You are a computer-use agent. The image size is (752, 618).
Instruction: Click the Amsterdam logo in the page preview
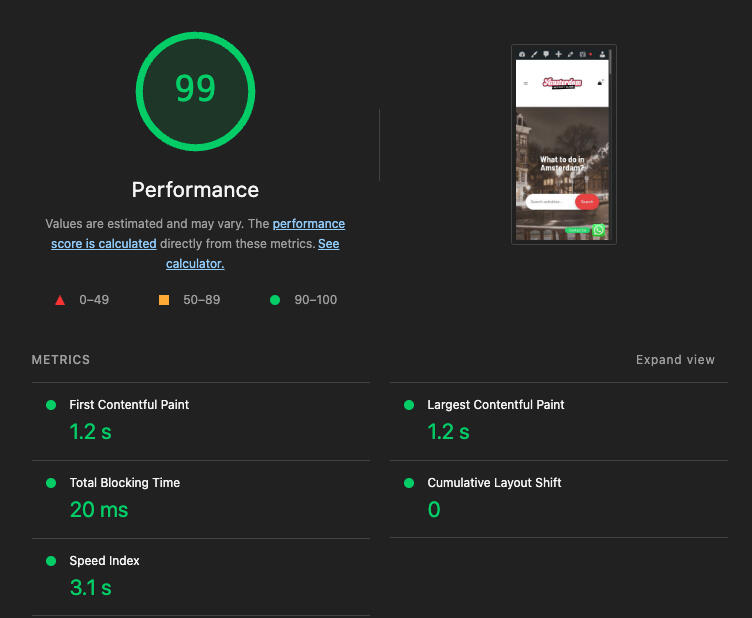(562, 83)
